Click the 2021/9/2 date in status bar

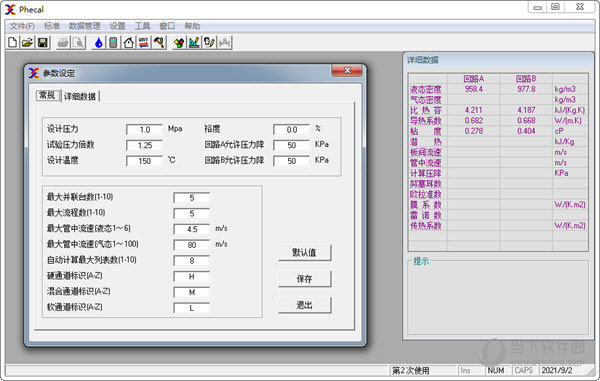click(x=557, y=370)
